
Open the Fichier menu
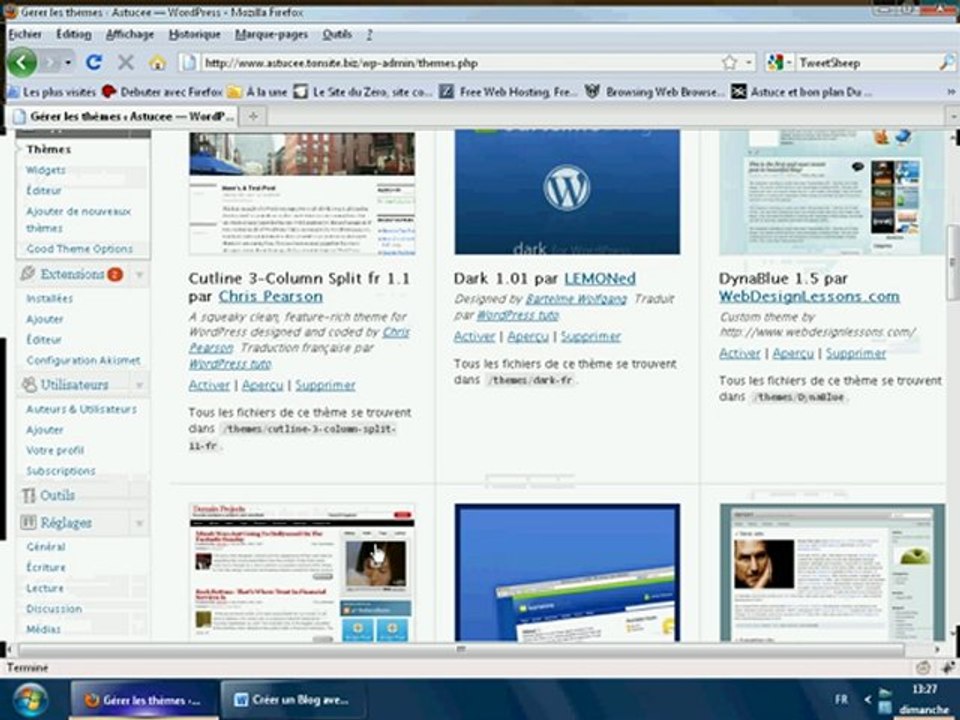click(25, 34)
